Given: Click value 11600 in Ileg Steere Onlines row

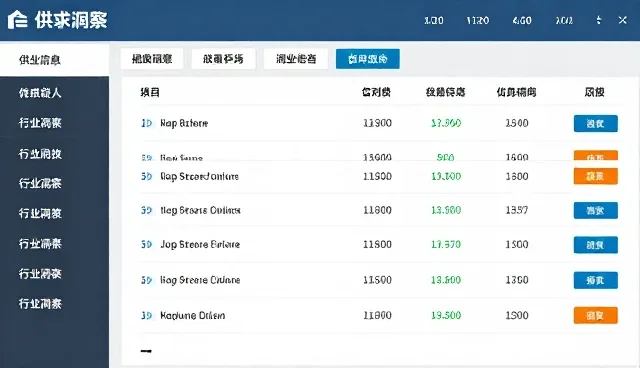Looking at the screenshot, I should [378, 211].
